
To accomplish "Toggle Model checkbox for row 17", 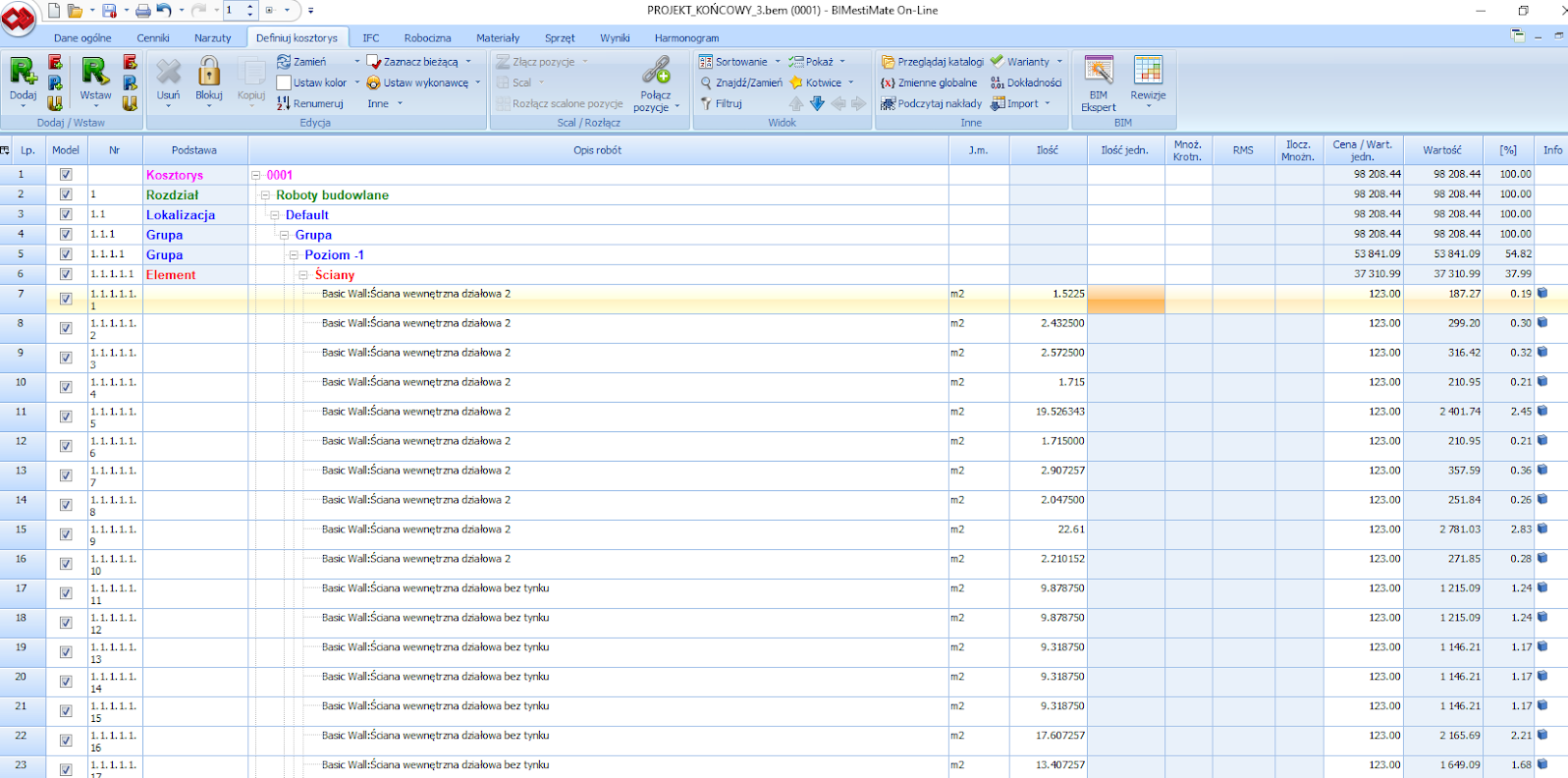I will [66, 593].
